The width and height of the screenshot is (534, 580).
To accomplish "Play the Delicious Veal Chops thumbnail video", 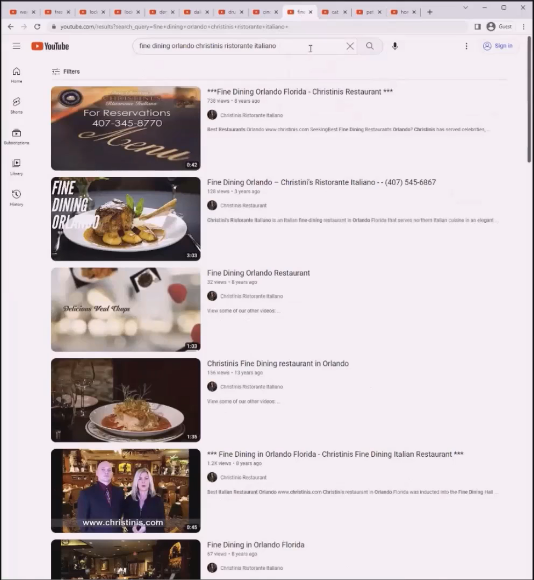I will (126, 309).
